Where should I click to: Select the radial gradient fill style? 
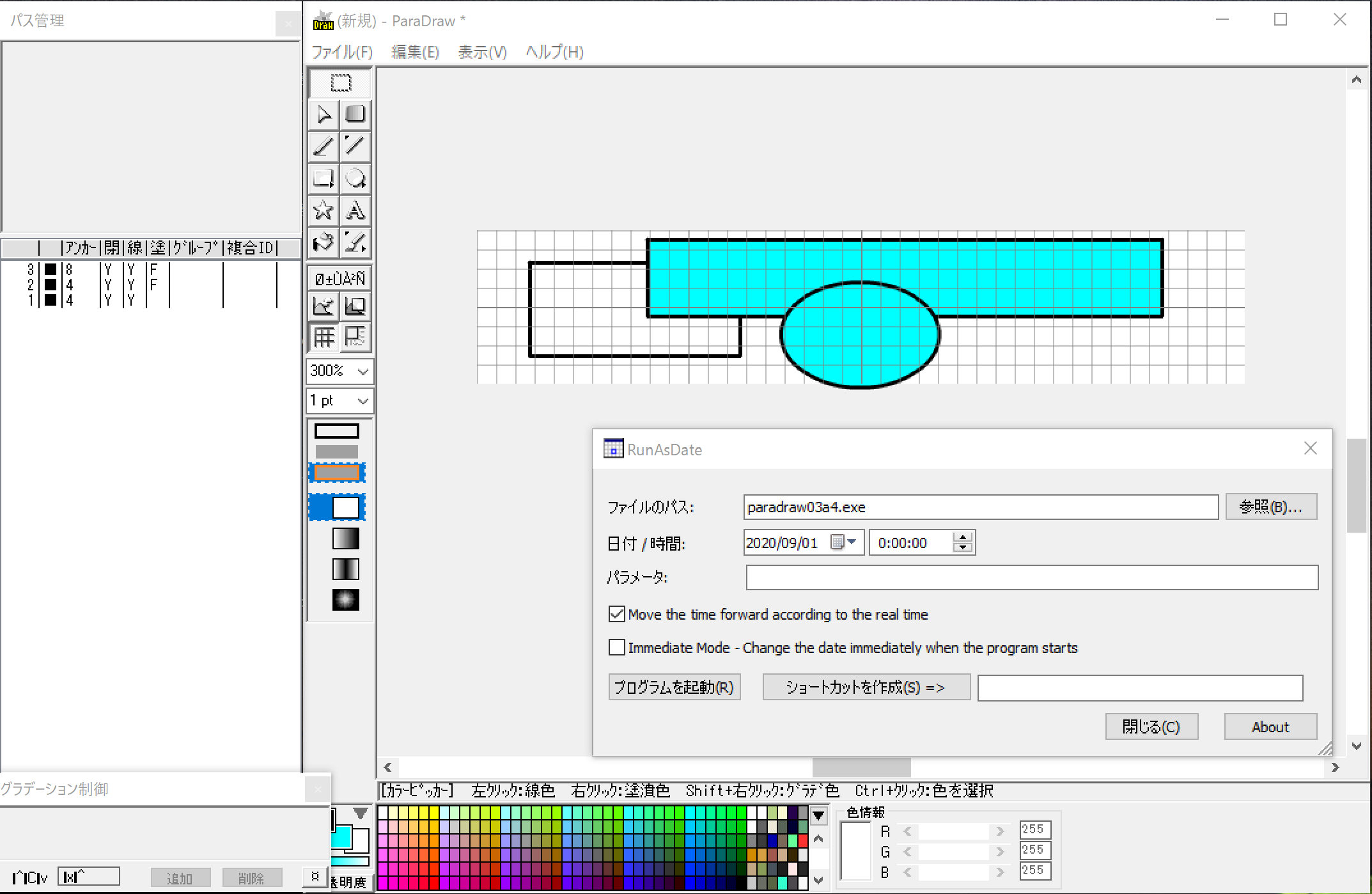point(345,600)
